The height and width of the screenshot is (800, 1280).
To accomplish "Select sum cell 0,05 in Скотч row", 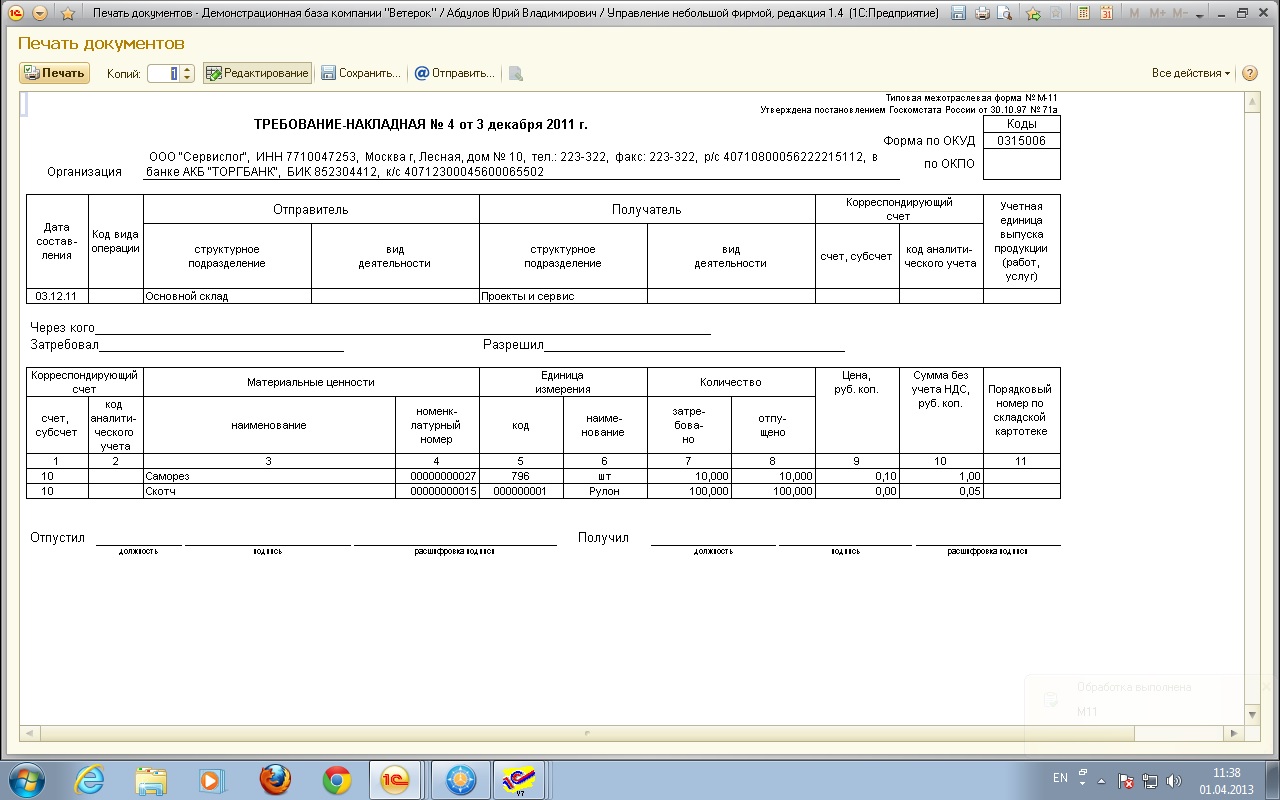I will click(941, 491).
